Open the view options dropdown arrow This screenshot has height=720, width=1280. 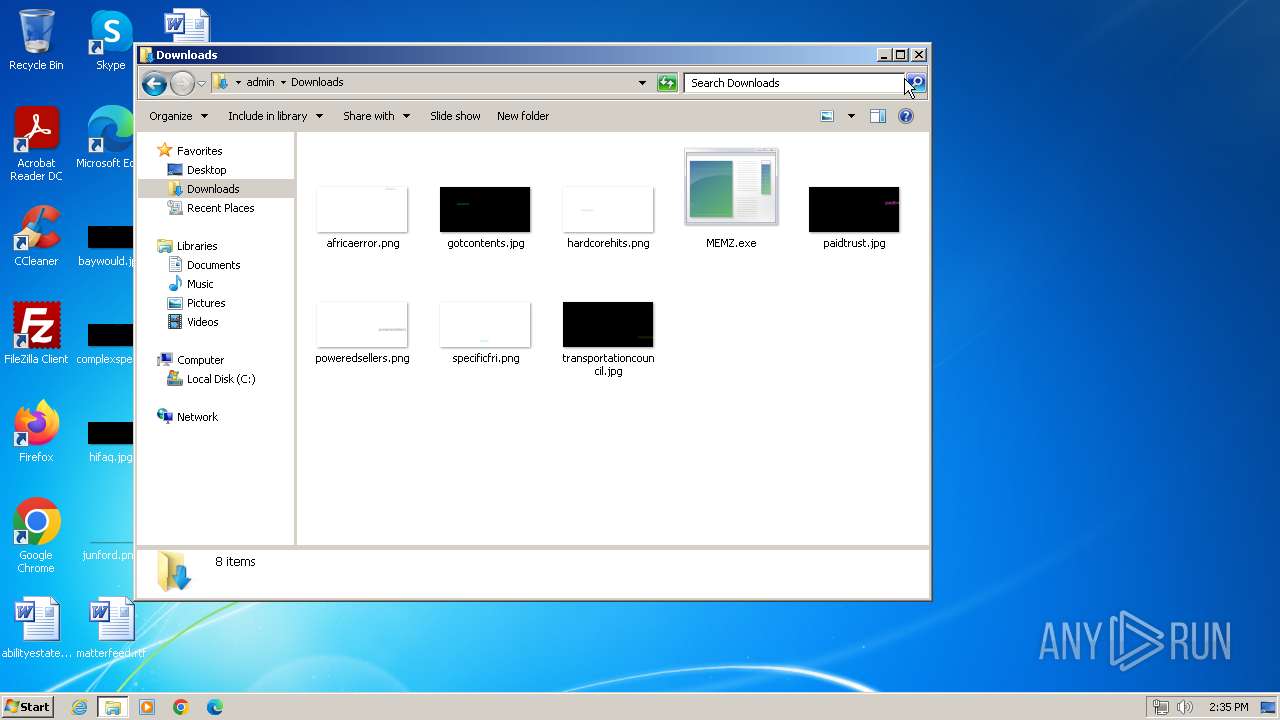click(851, 116)
